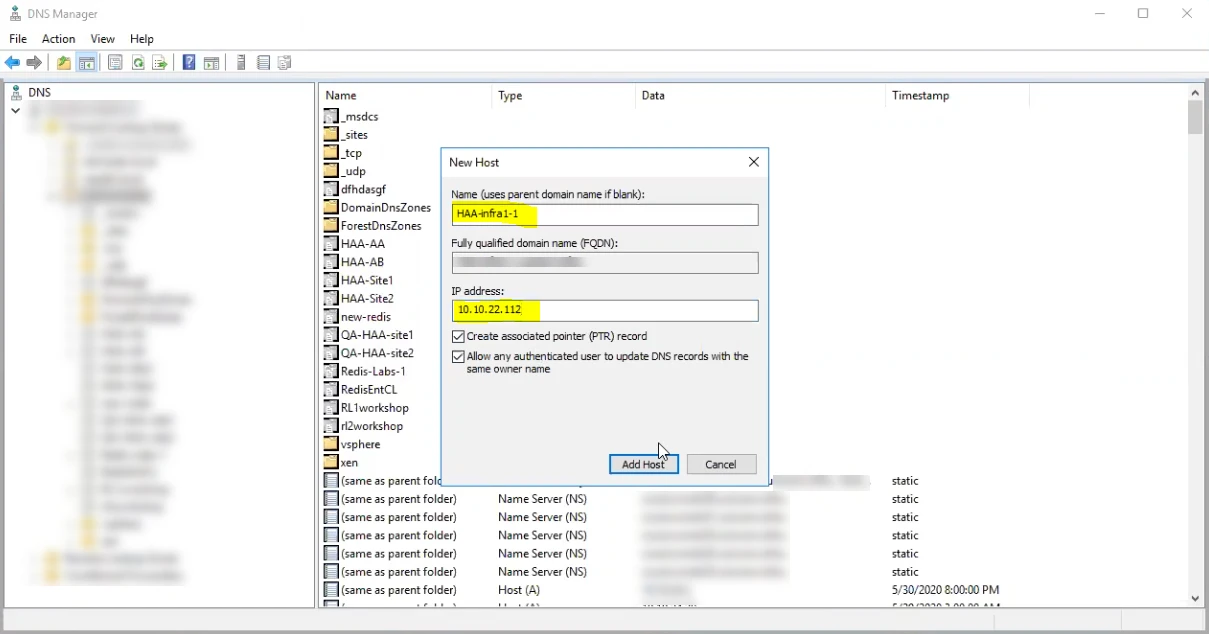Toggle Create associated pointer (PTR) record checkbox
The width and height of the screenshot is (1209, 634).
(458, 337)
